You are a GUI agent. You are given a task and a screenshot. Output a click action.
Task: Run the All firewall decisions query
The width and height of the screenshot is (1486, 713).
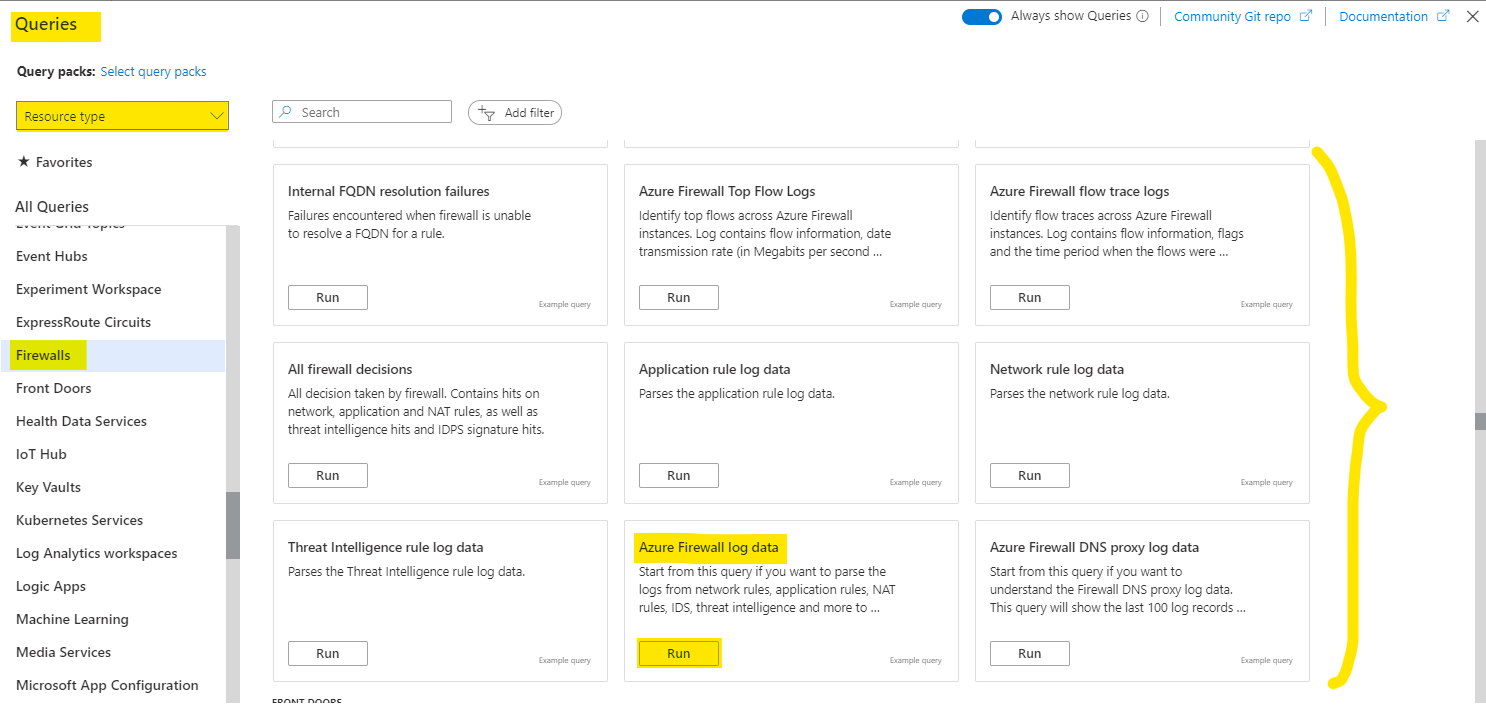(x=328, y=475)
